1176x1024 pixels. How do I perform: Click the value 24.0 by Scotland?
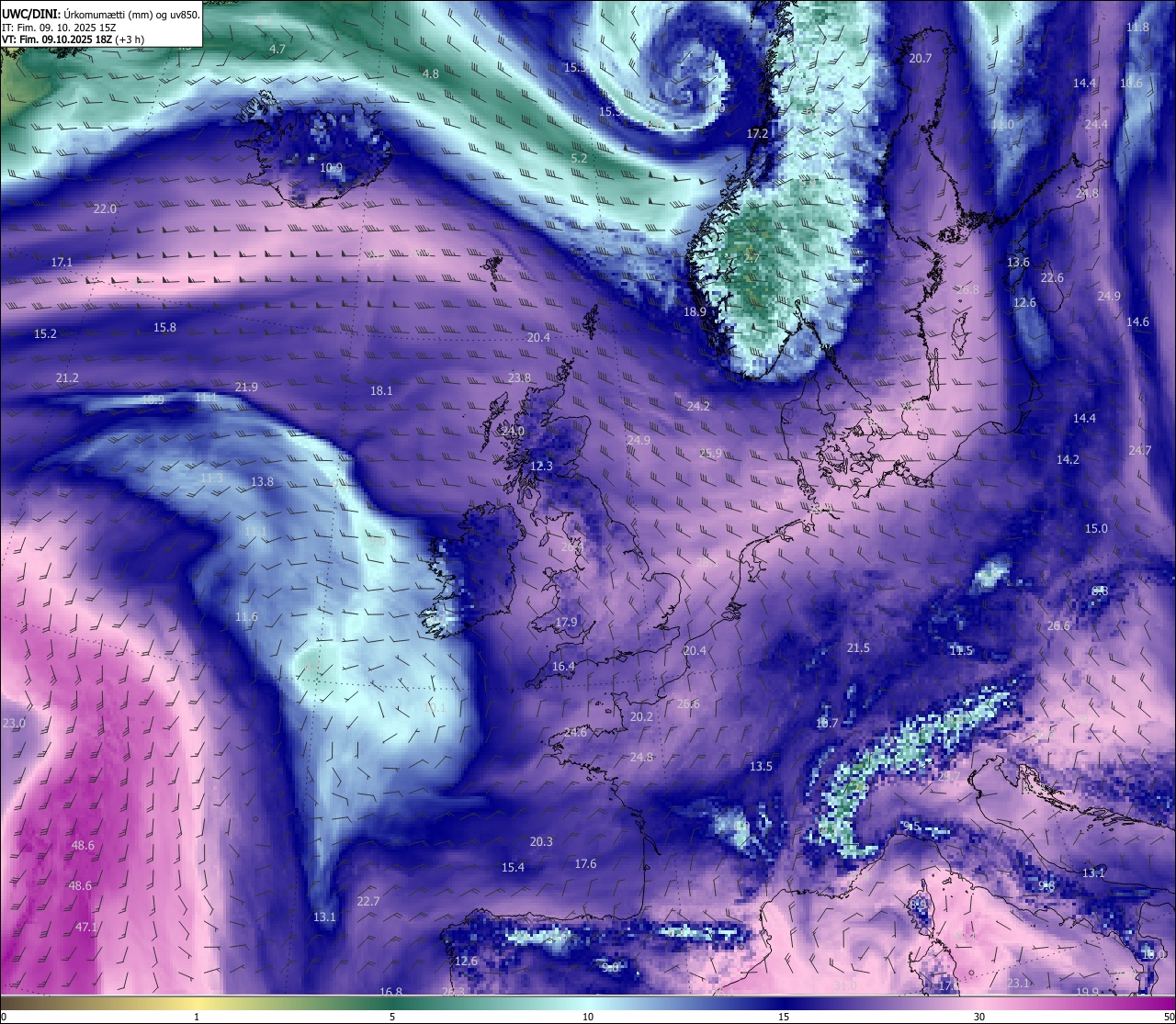point(513,431)
